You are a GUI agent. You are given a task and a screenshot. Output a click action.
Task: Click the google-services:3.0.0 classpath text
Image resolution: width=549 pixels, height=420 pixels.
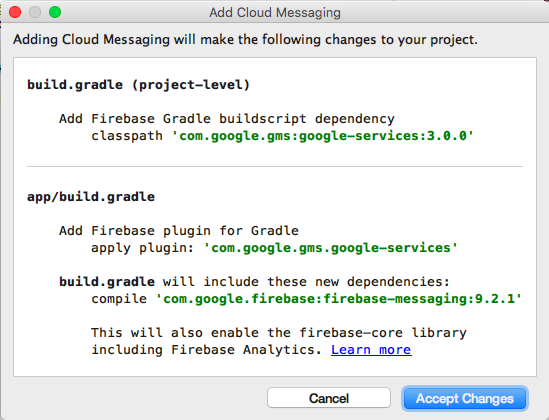tap(322, 136)
